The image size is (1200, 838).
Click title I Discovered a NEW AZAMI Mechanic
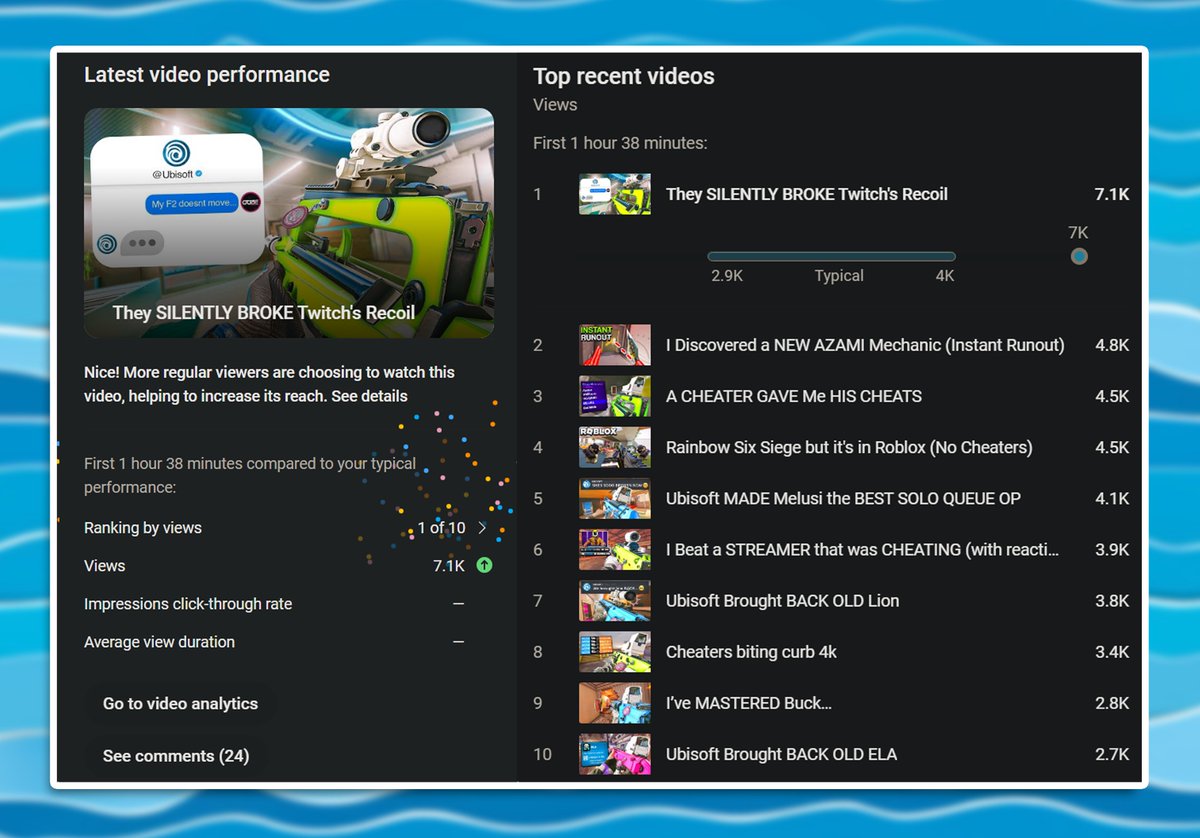(865, 345)
